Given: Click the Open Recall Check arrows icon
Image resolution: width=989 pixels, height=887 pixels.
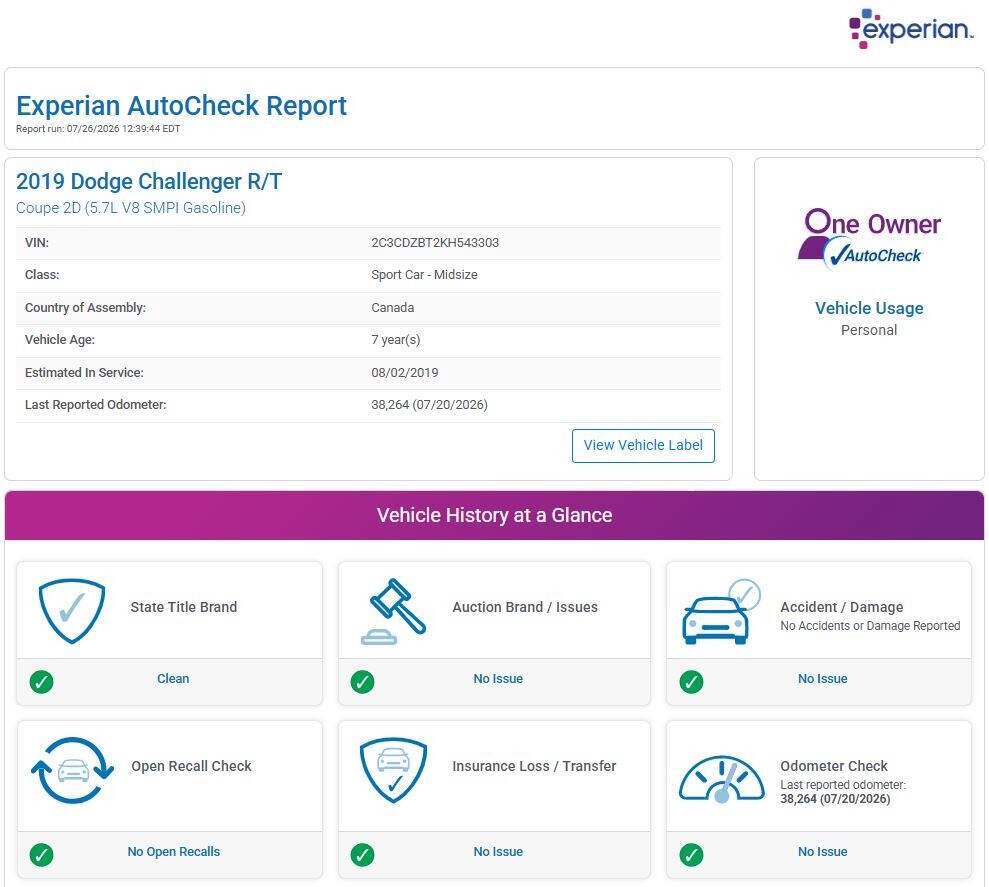Looking at the screenshot, I should [x=73, y=770].
